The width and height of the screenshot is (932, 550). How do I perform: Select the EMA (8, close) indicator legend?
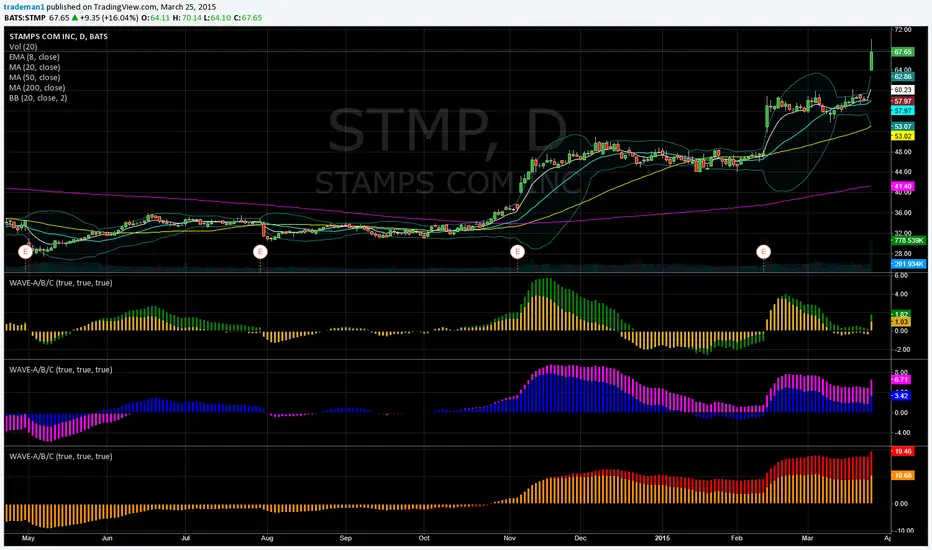point(34,56)
